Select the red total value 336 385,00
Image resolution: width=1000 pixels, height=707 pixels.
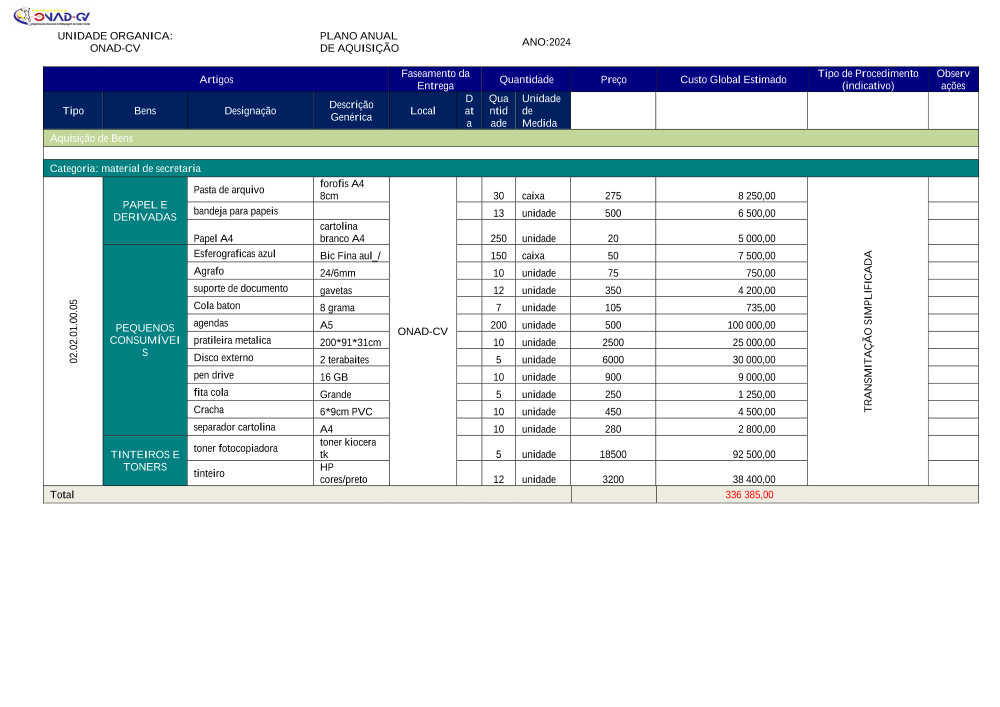click(749, 495)
